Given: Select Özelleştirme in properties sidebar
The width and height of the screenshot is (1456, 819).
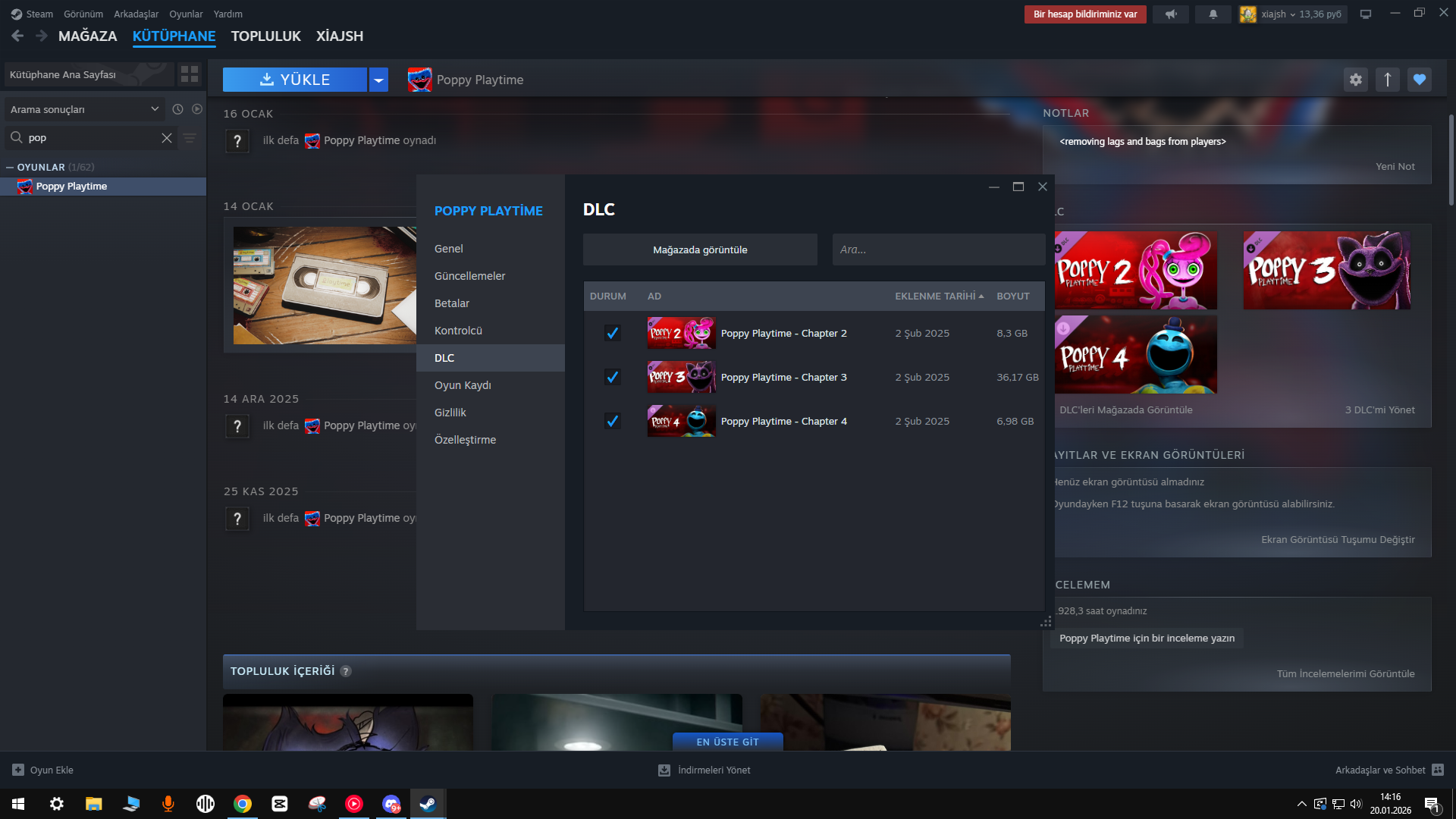Looking at the screenshot, I should 490,440.
